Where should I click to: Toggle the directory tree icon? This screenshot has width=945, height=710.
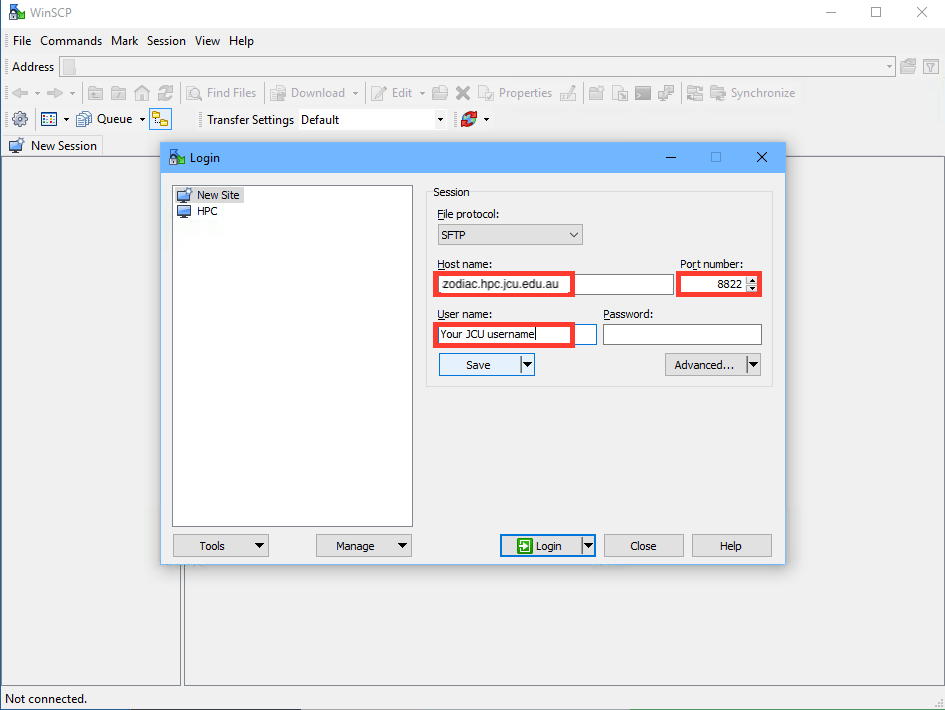[x=160, y=119]
